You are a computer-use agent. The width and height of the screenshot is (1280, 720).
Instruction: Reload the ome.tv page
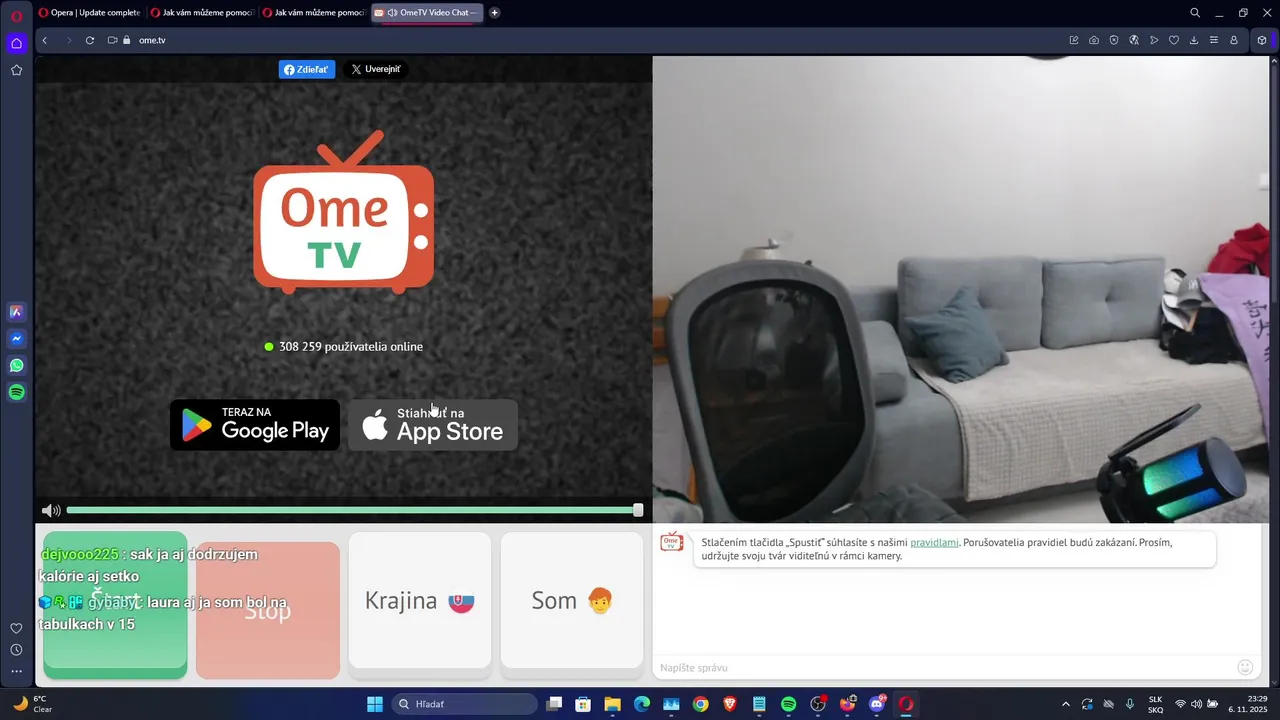point(90,40)
